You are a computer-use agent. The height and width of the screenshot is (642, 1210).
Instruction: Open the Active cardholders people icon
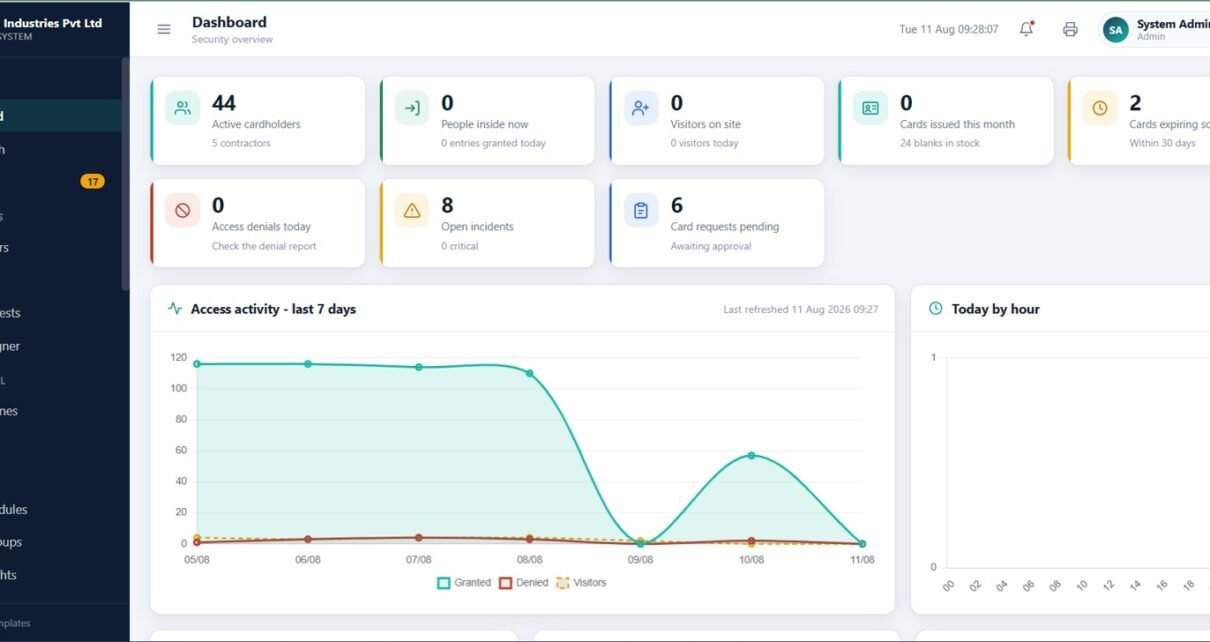182,109
